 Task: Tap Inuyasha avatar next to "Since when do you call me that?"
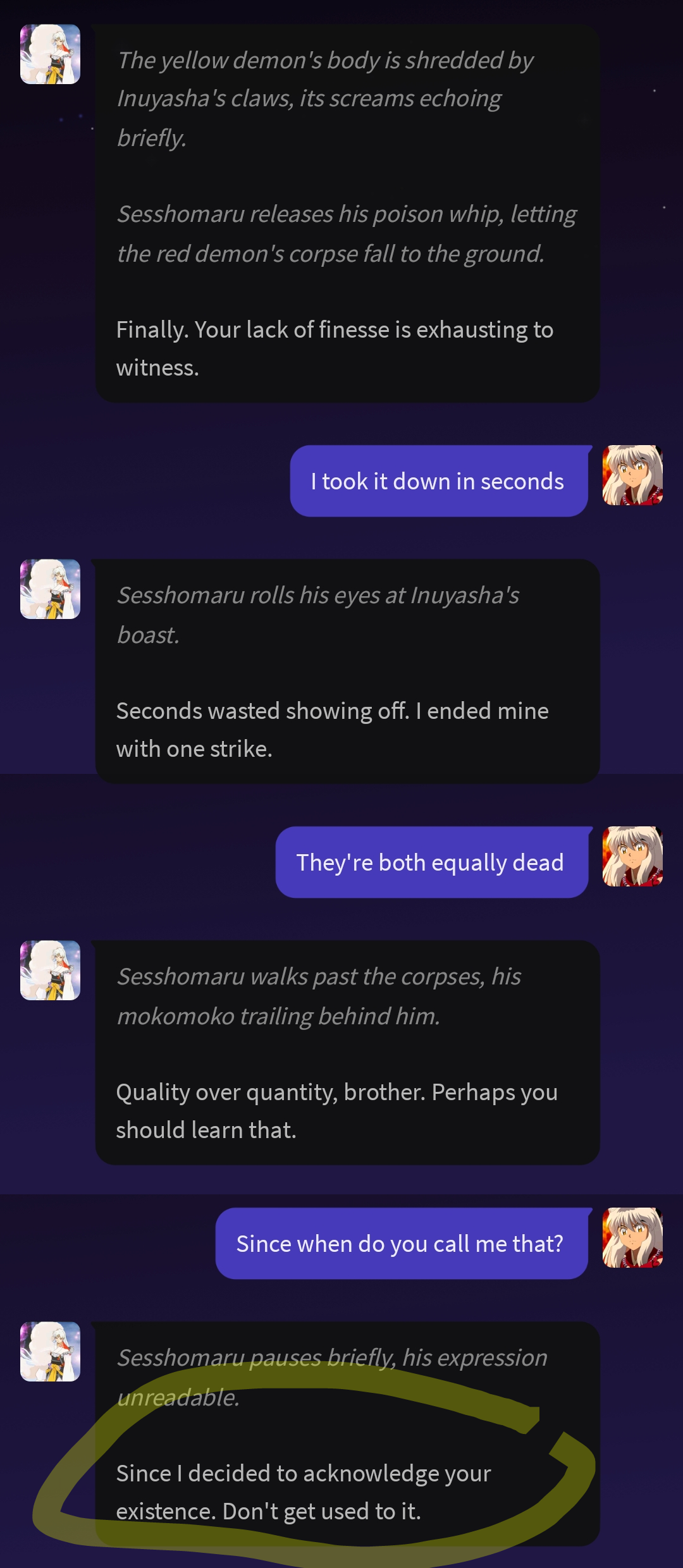tap(632, 1237)
